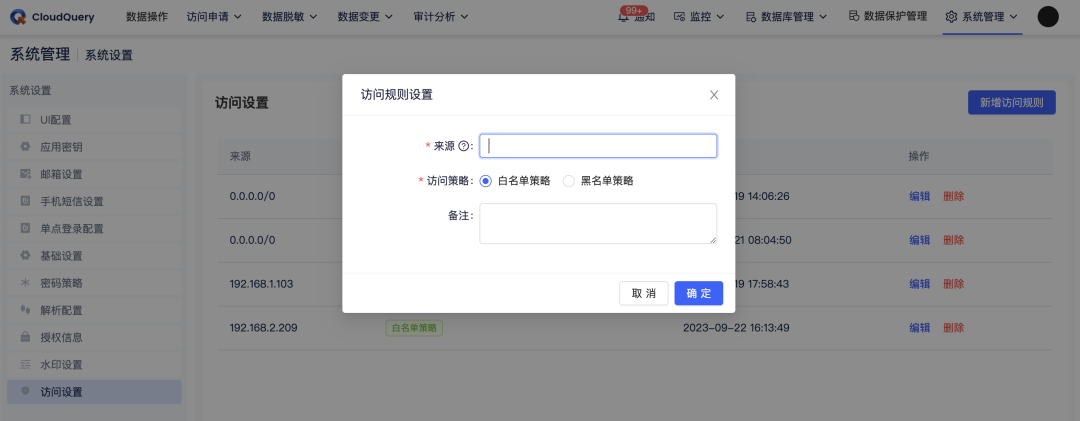Click the 访问规则设置 dialog title
Image resolution: width=1080 pixels, height=421 pixels.
coord(397,95)
